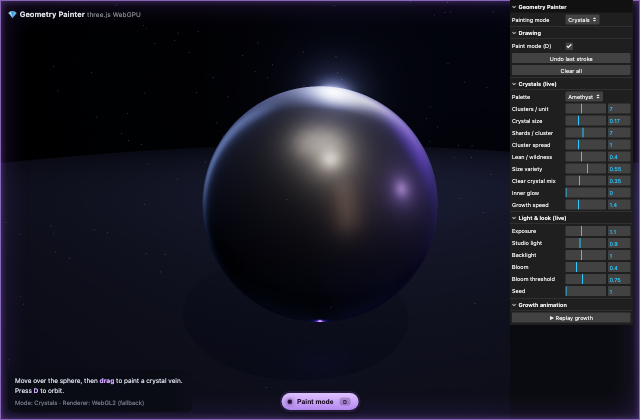Click the Lean / wildness value field 0.4
The image size is (640, 420).
pyautogui.click(x=619, y=157)
